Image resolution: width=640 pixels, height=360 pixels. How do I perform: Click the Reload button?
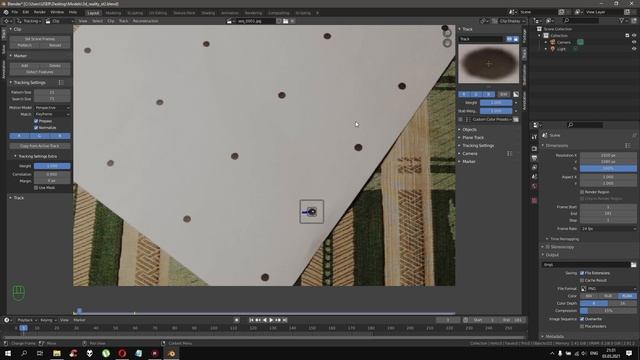[55, 45]
